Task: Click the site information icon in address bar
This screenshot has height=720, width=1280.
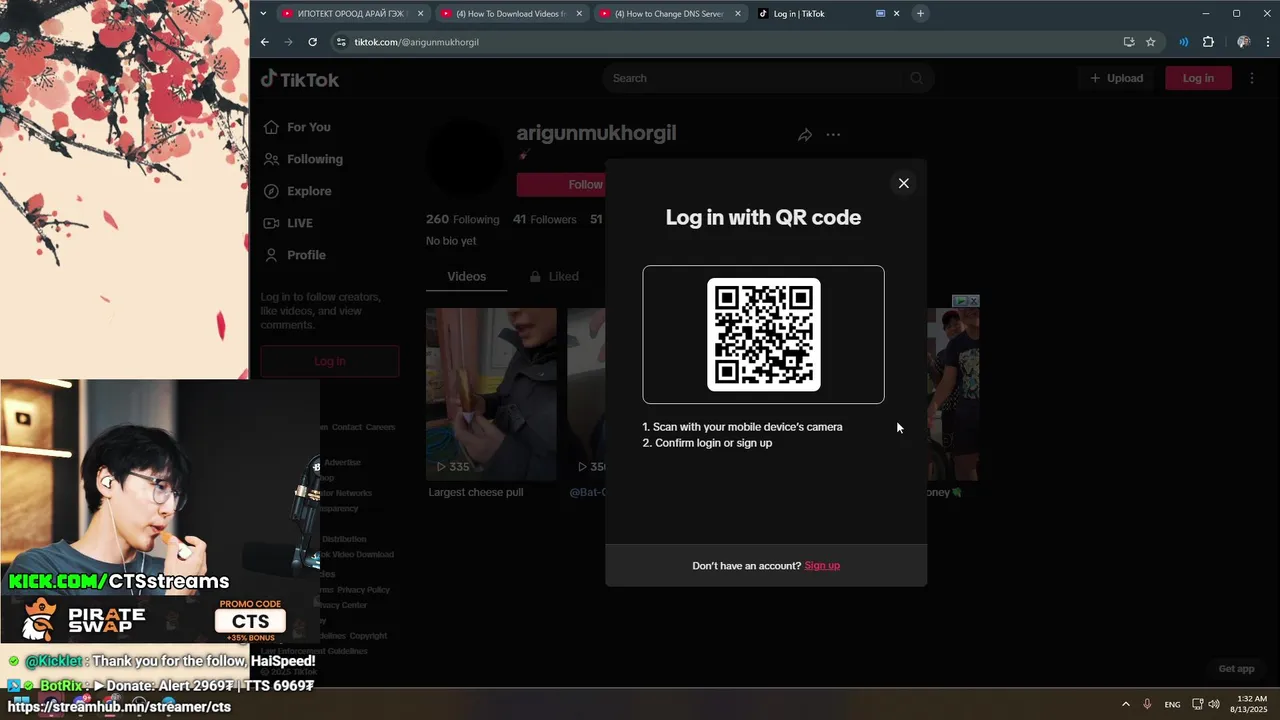Action: (x=341, y=42)
